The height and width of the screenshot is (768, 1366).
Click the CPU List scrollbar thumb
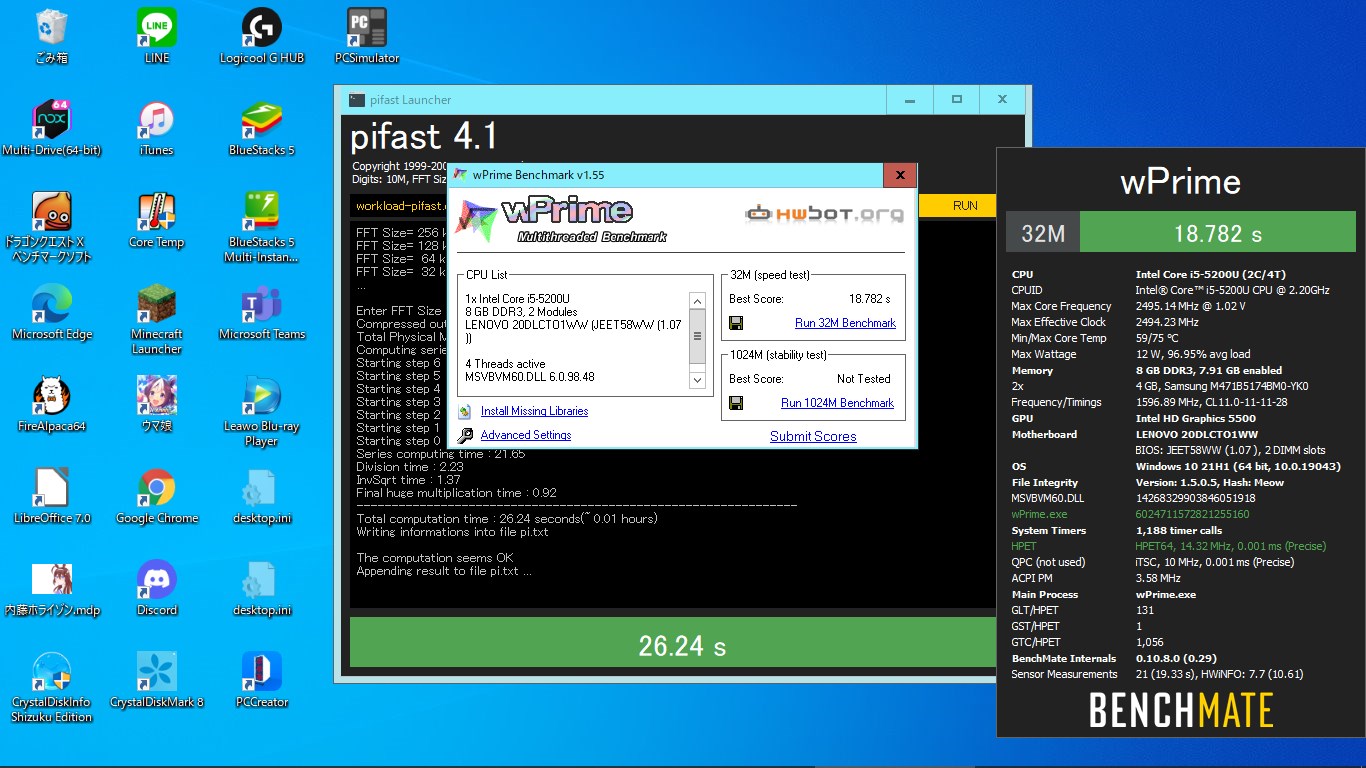(698, 336)
